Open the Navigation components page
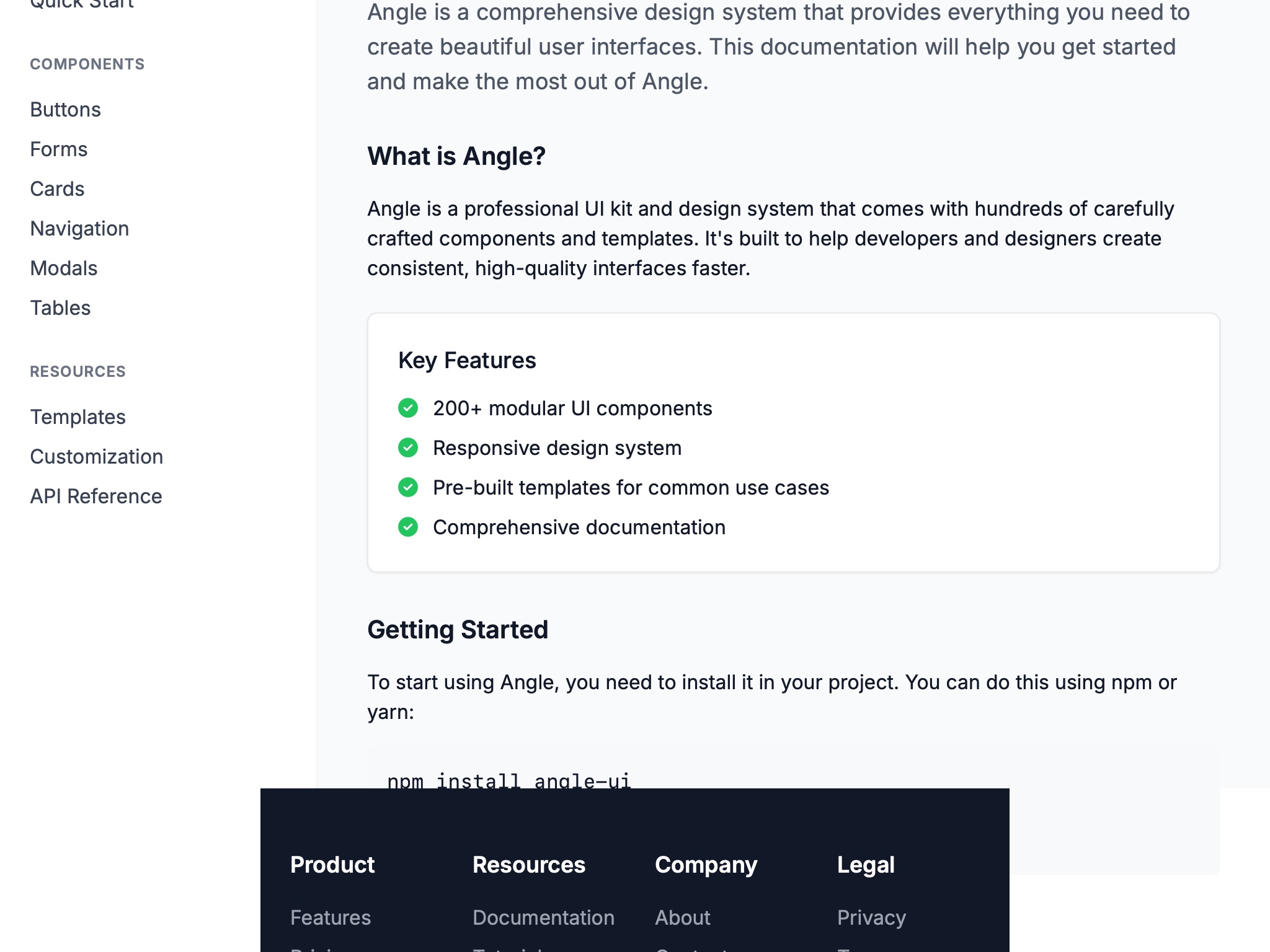Viewport: 1270px width, 952px height. point(79,228)
